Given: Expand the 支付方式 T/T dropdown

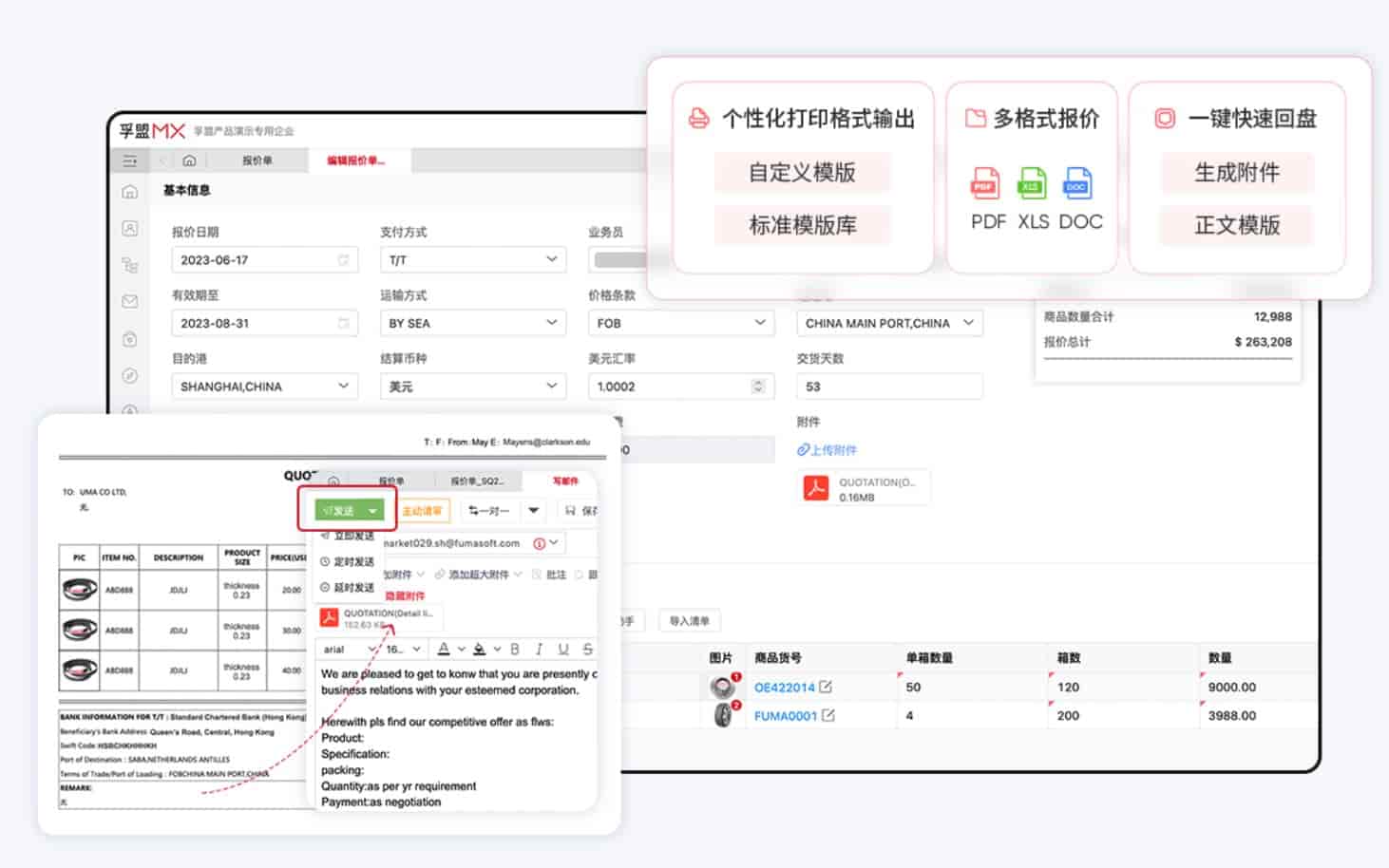Looking at the screenshot, I should [551, 259].
